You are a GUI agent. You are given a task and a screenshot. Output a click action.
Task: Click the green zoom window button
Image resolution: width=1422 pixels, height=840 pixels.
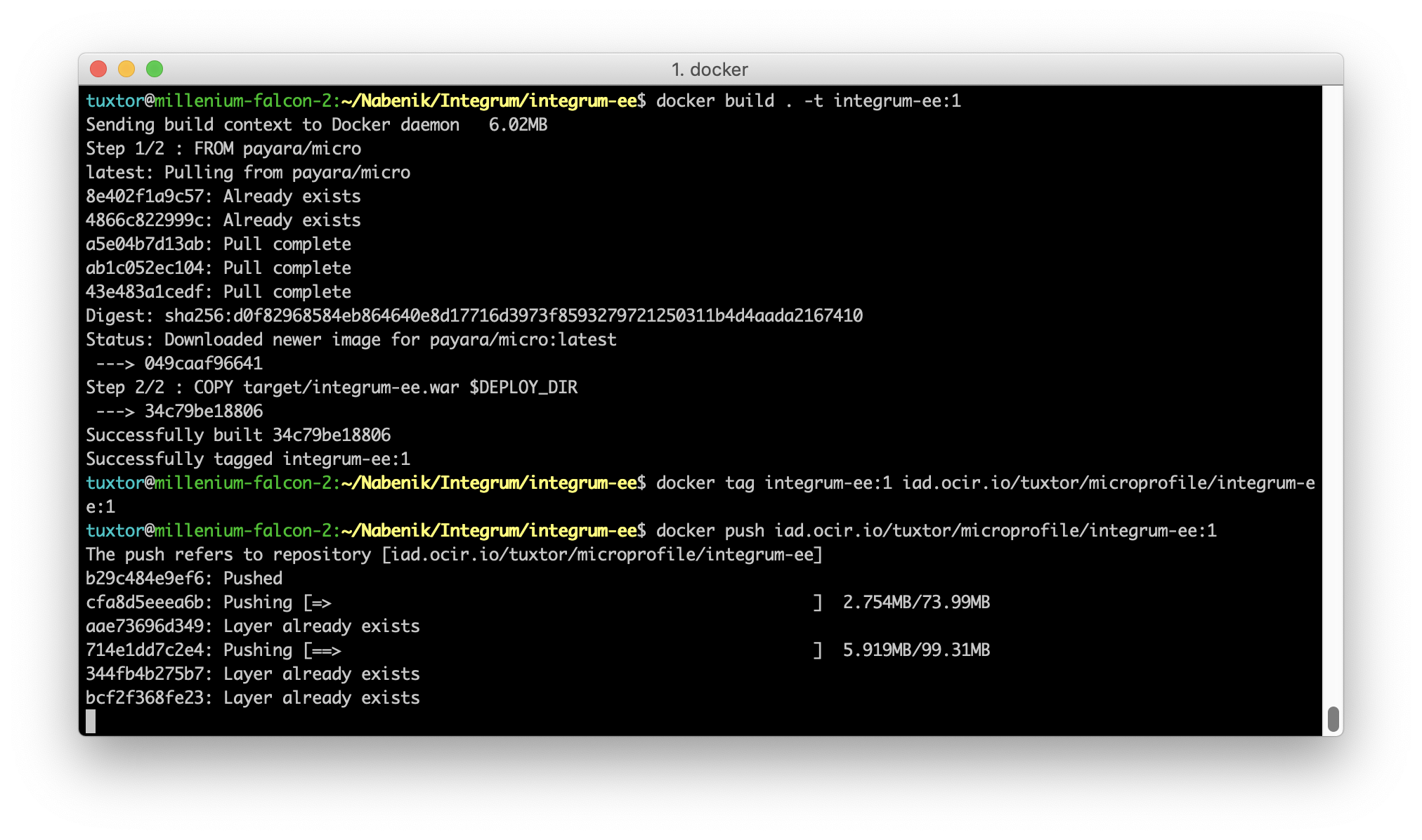pyautogui.click(x=155, y=69)
